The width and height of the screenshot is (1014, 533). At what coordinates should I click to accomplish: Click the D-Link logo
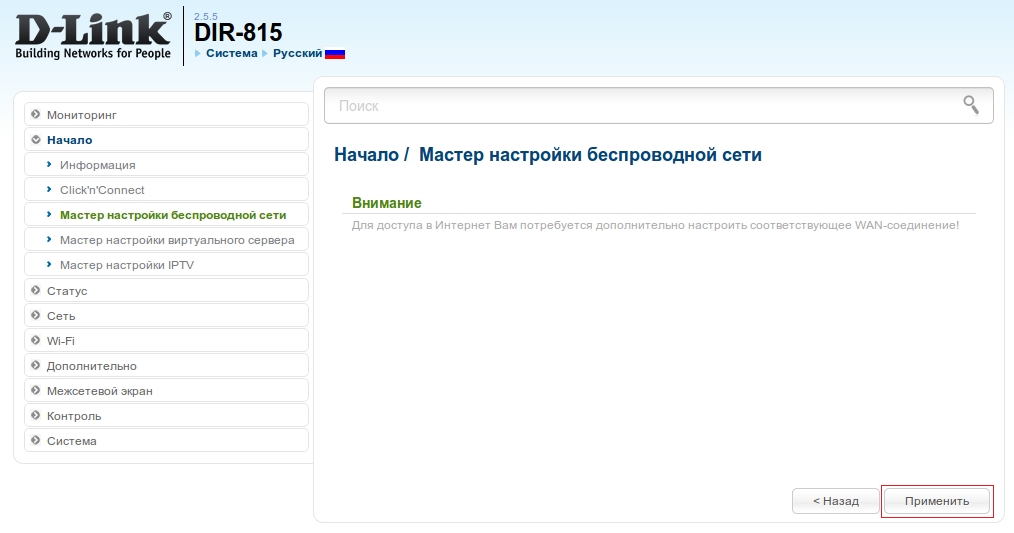tap(93, 35)
